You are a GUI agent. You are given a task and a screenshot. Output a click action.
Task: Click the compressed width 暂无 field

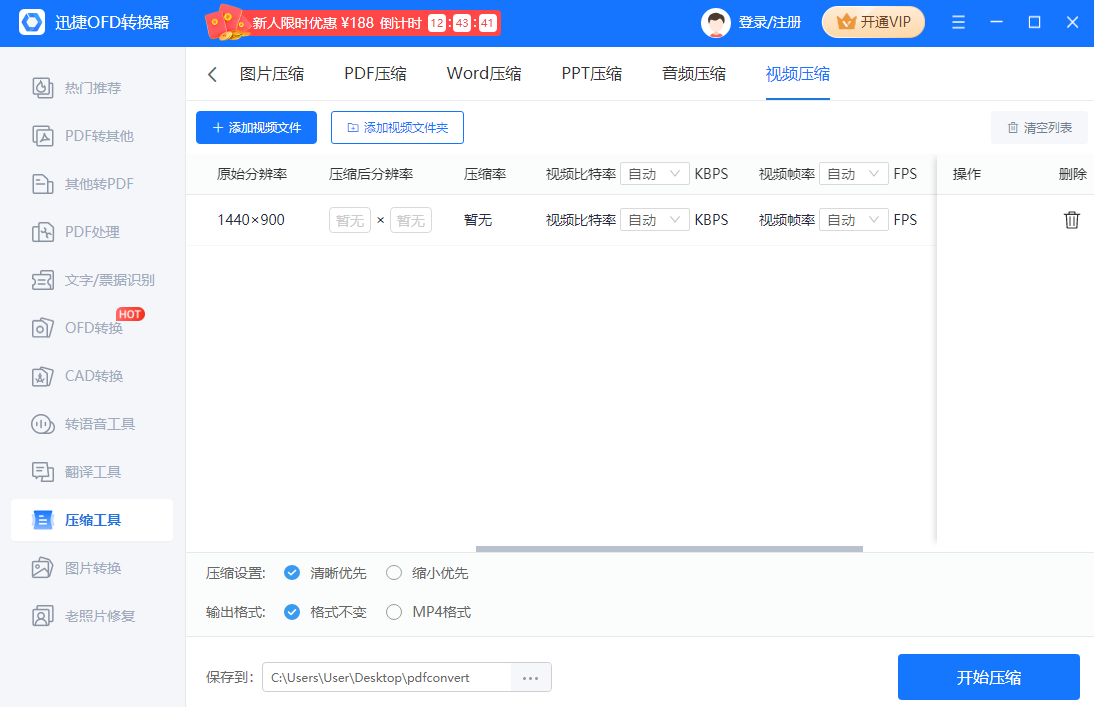pos(350,221)
